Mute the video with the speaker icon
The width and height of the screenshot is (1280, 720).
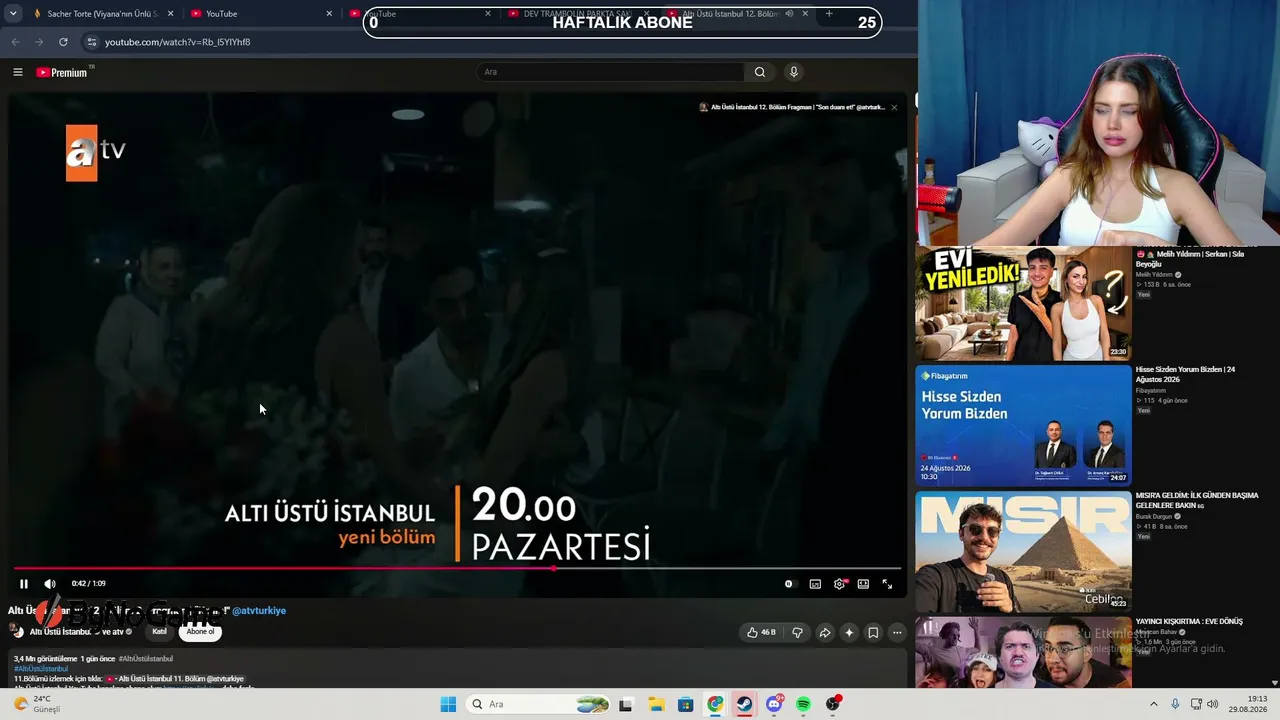(x=50, y=584)
